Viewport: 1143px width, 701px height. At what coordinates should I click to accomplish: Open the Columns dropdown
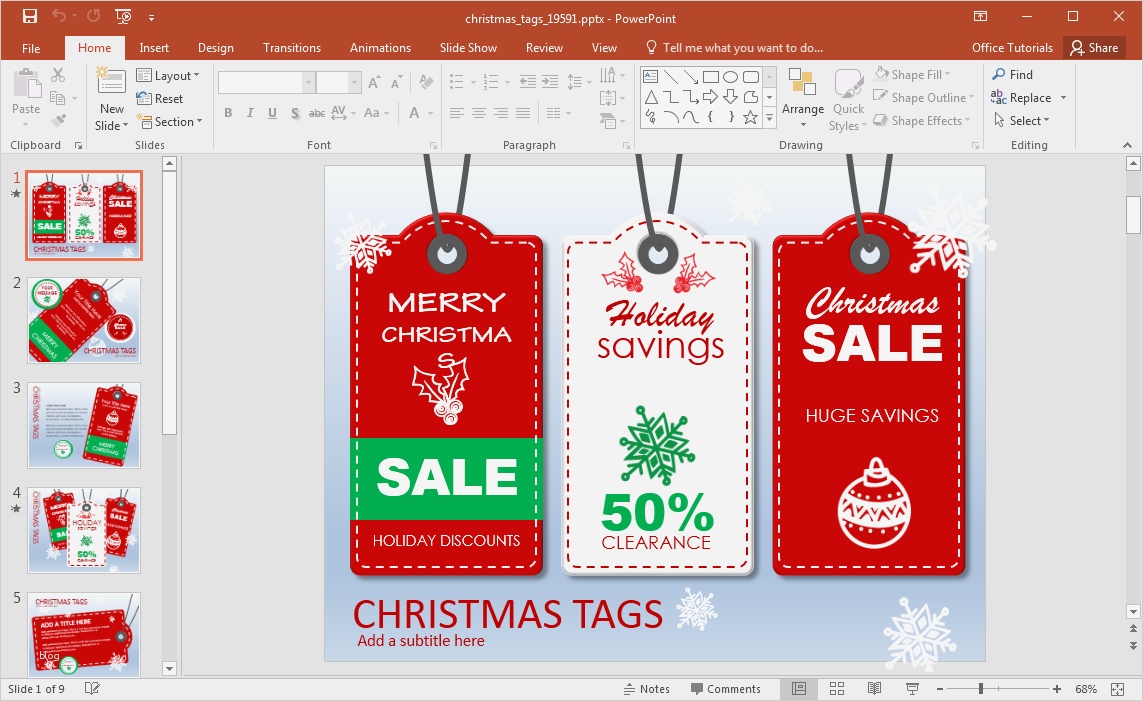558,113
